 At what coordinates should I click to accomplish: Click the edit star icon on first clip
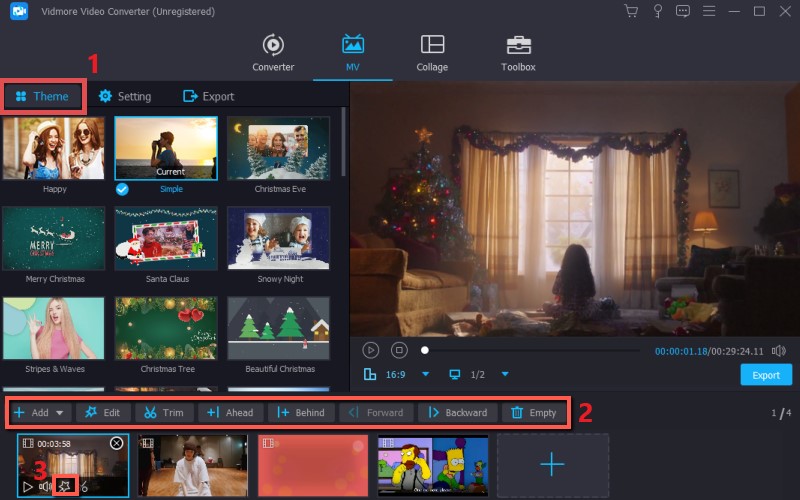click(65, 486)
